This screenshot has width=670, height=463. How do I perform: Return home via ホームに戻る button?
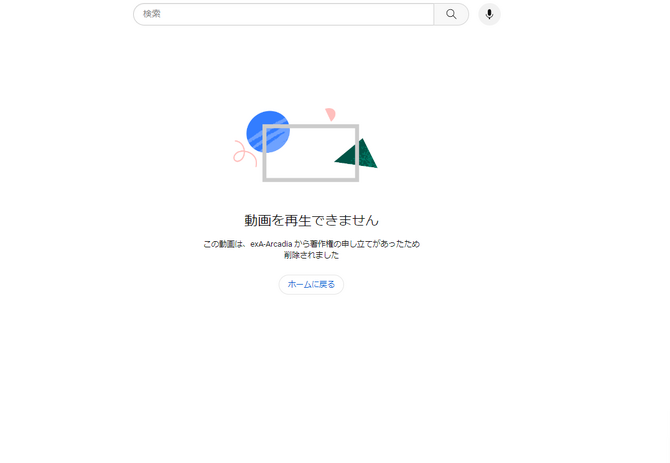pos(311,284)
